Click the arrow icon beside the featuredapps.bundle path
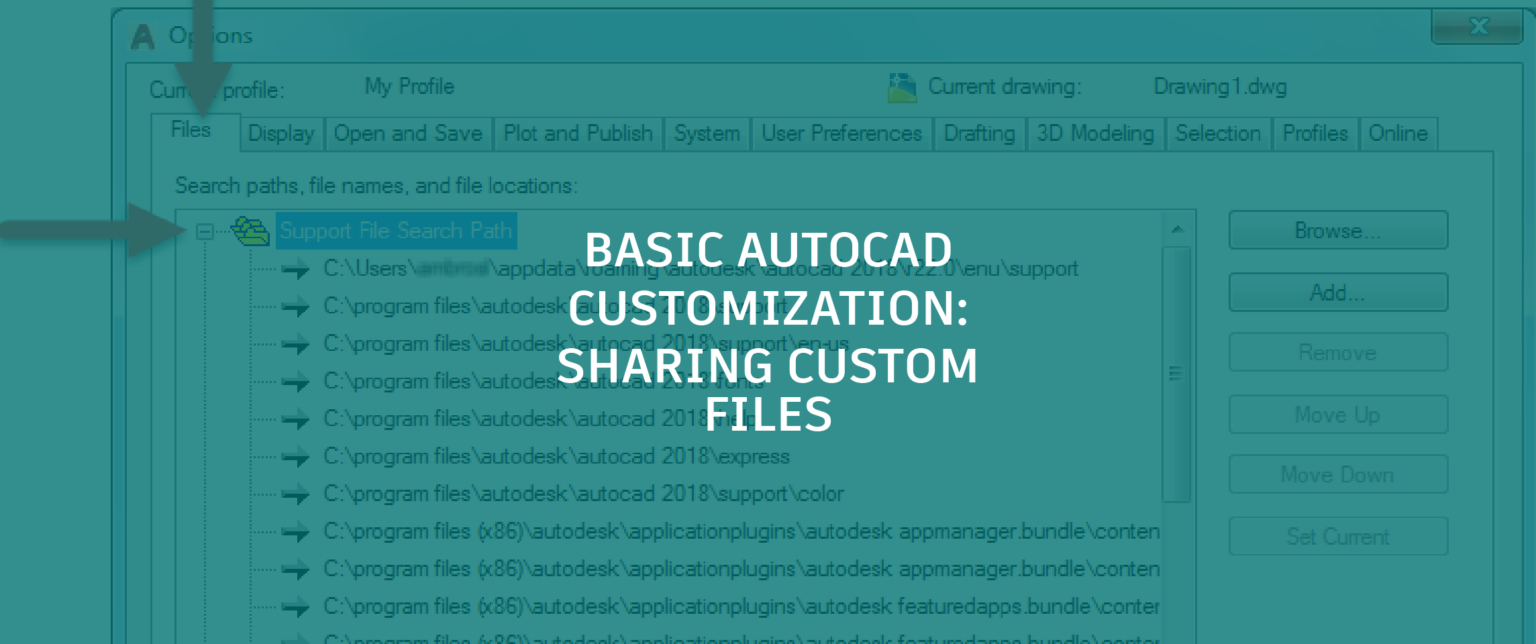 tap(296, 606)
